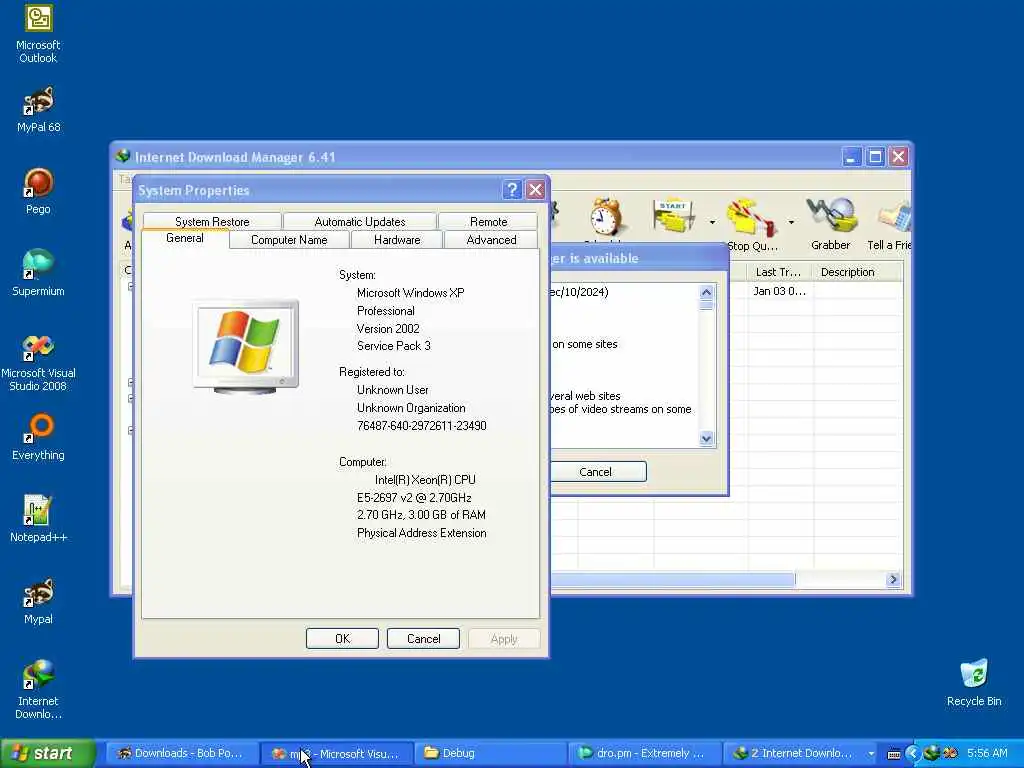
Task: Click 'Service Pack 3' text
Action: point(393,345)
